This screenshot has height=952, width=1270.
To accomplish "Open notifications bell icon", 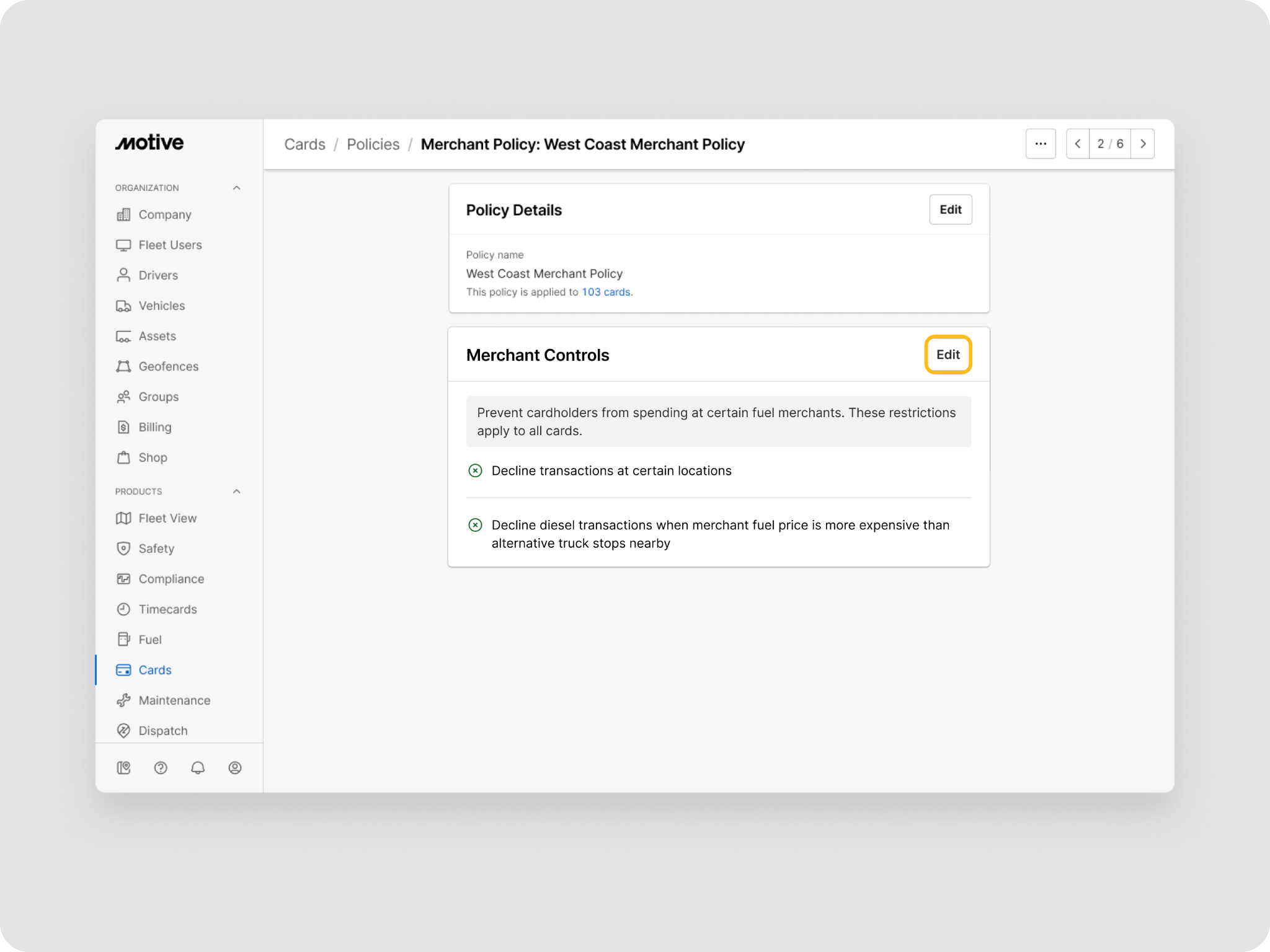I will coord(198,768).
